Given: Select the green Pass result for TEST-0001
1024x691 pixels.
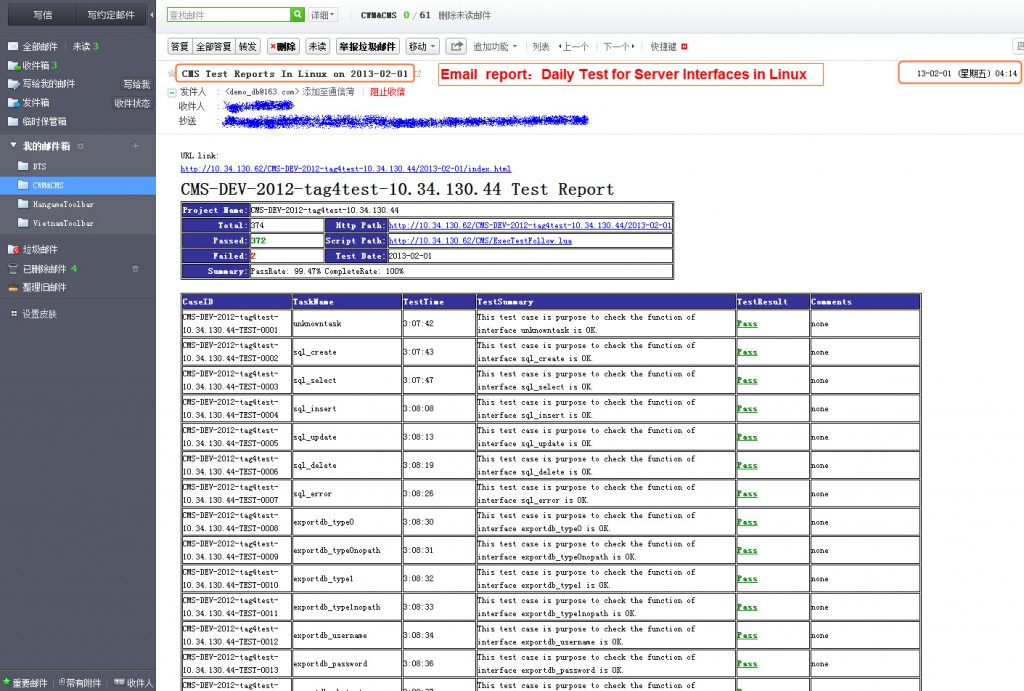Looking at the screenshot, I should [746, 325].
